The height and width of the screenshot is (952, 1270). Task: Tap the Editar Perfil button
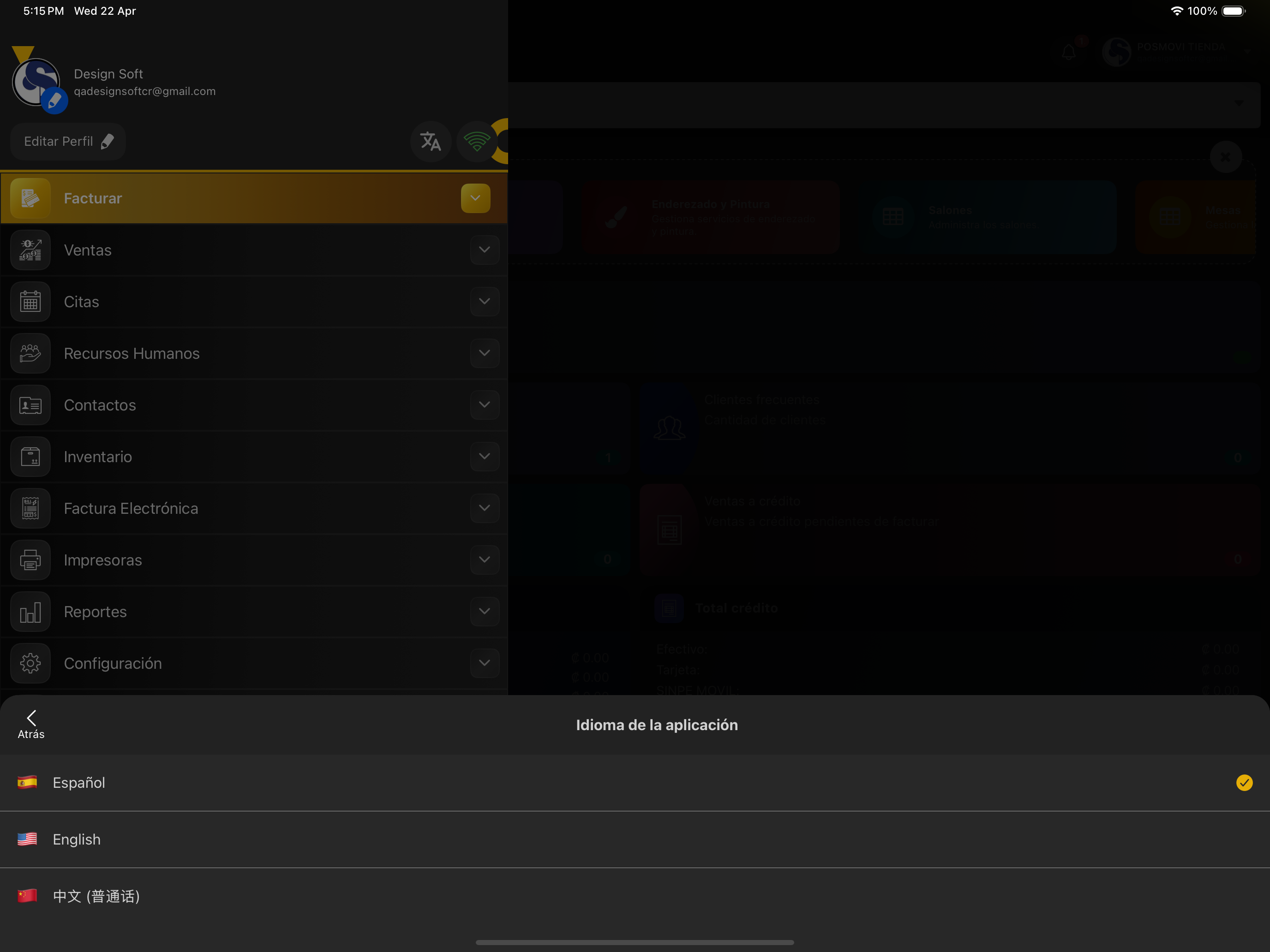coord(68,141)
